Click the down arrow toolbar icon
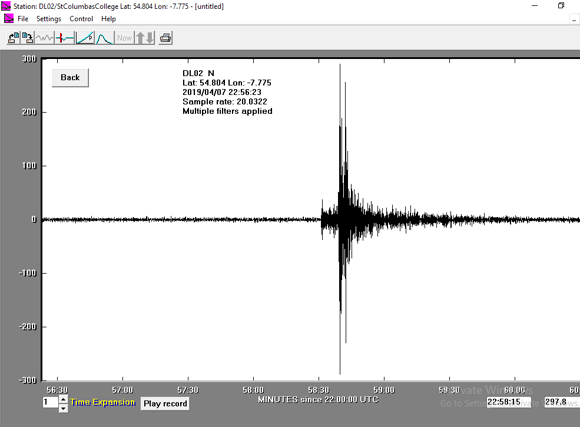 click(x=150, y=38)
